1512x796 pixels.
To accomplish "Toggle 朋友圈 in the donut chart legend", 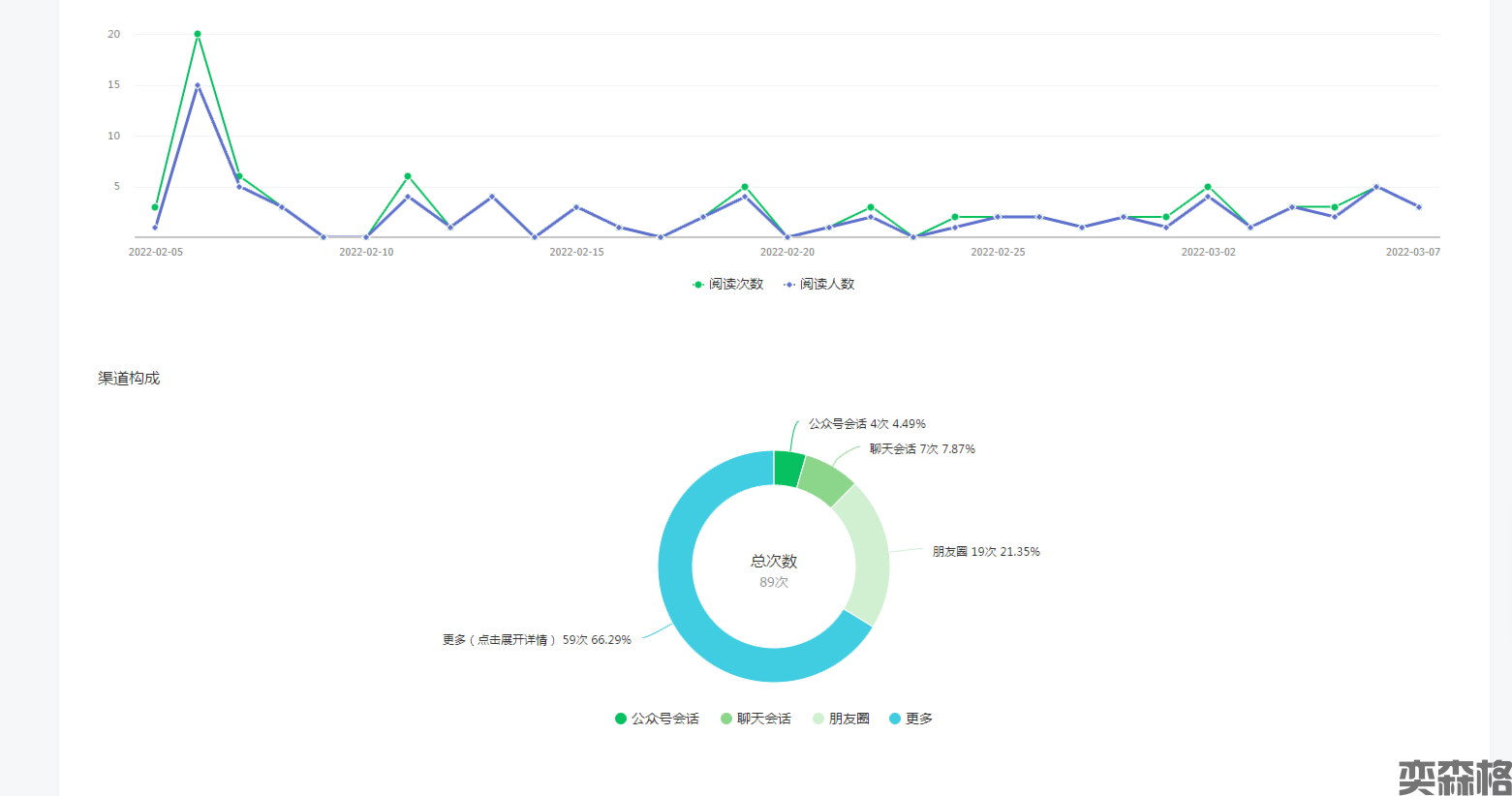I will [841, 719].
